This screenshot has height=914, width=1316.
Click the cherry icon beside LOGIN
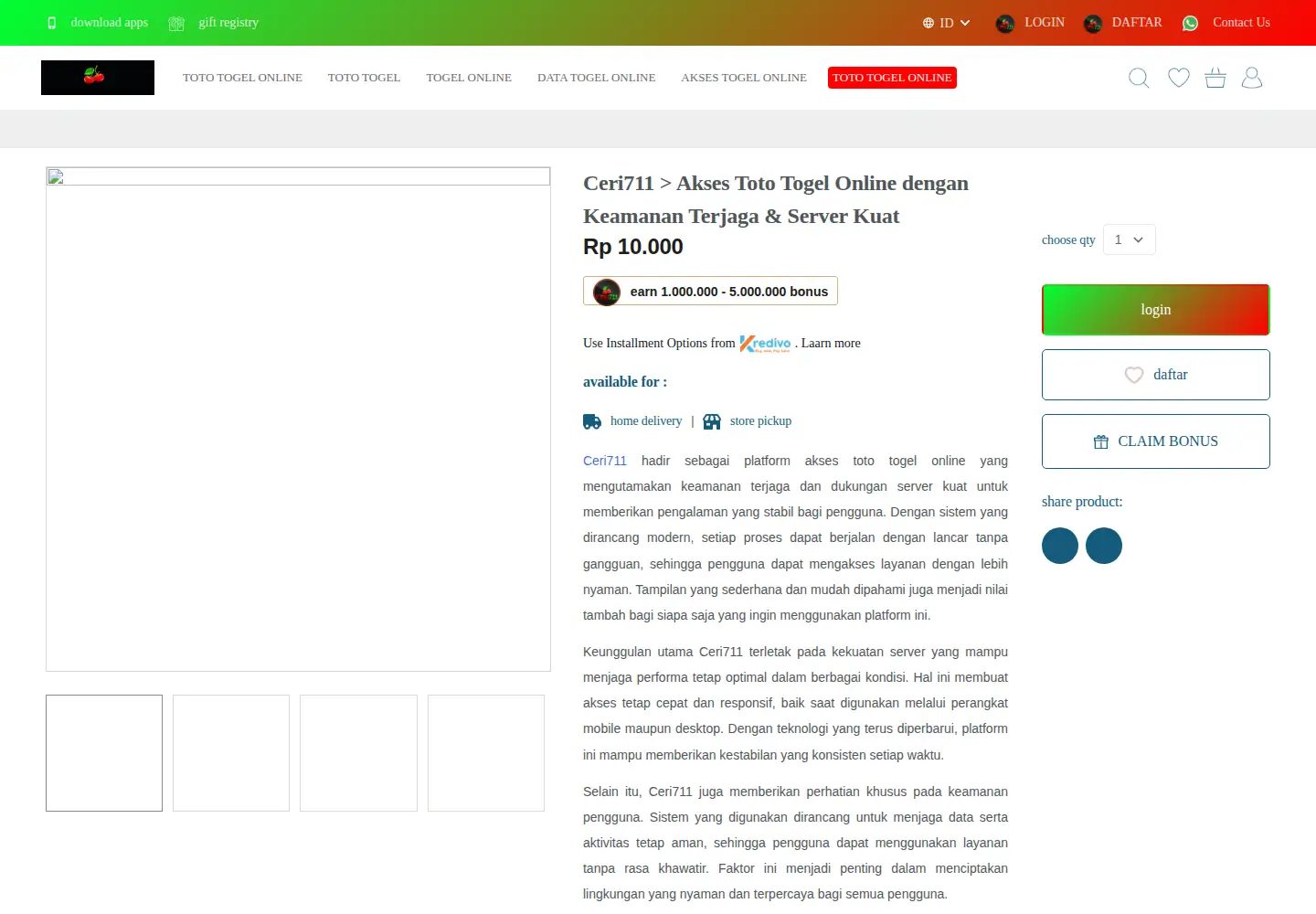click(x=1004, y=24)
